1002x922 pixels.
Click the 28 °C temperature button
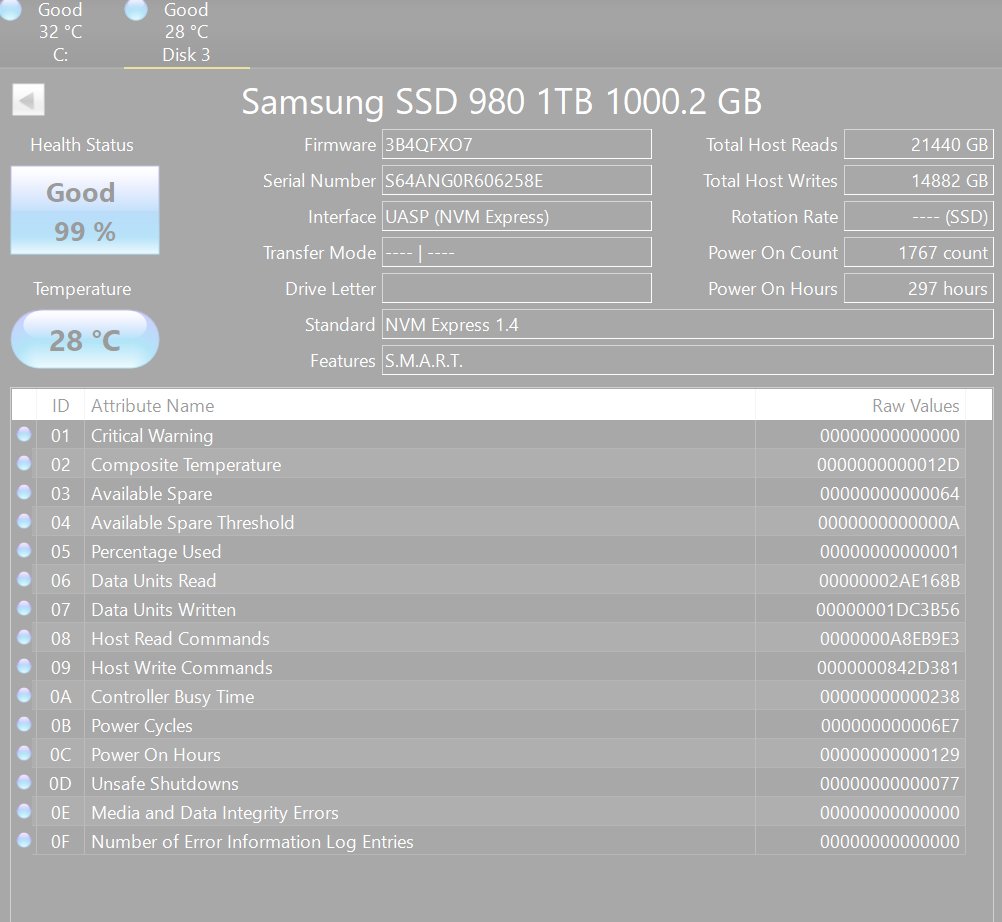(85, 339)
